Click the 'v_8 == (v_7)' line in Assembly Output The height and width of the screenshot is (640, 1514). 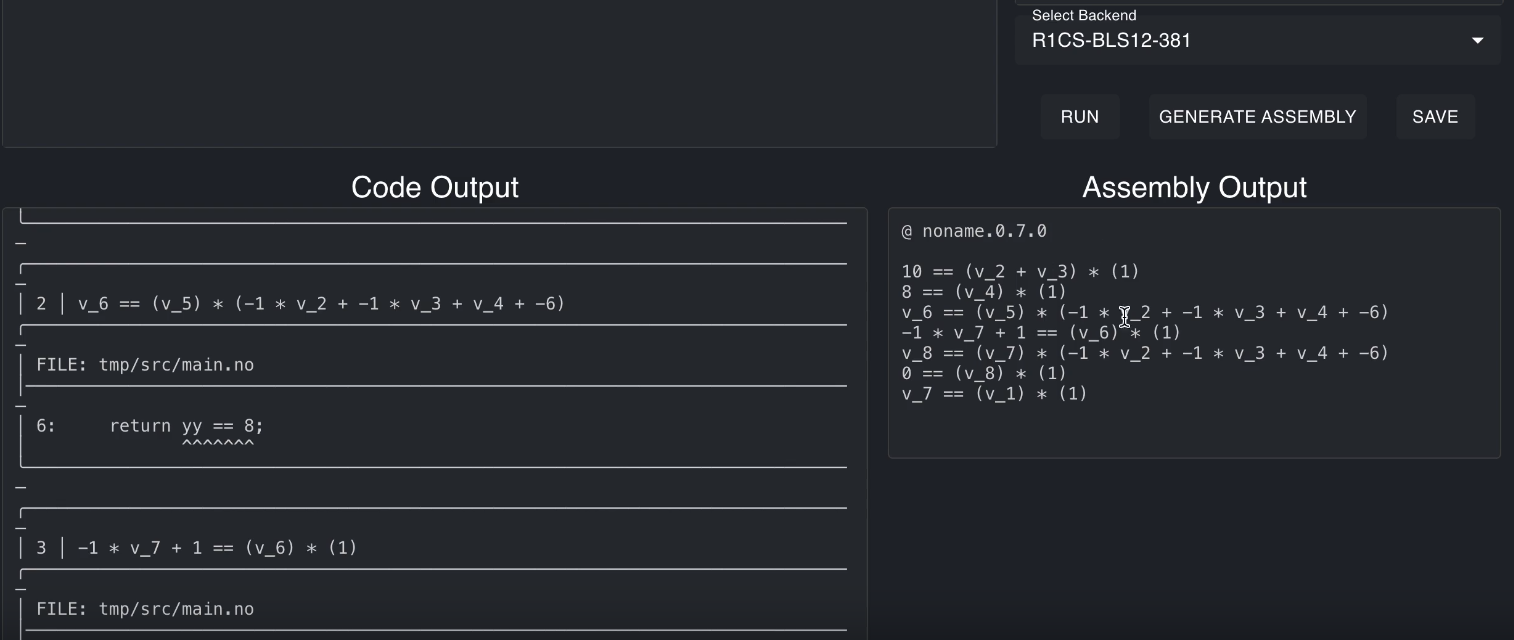1145,353
